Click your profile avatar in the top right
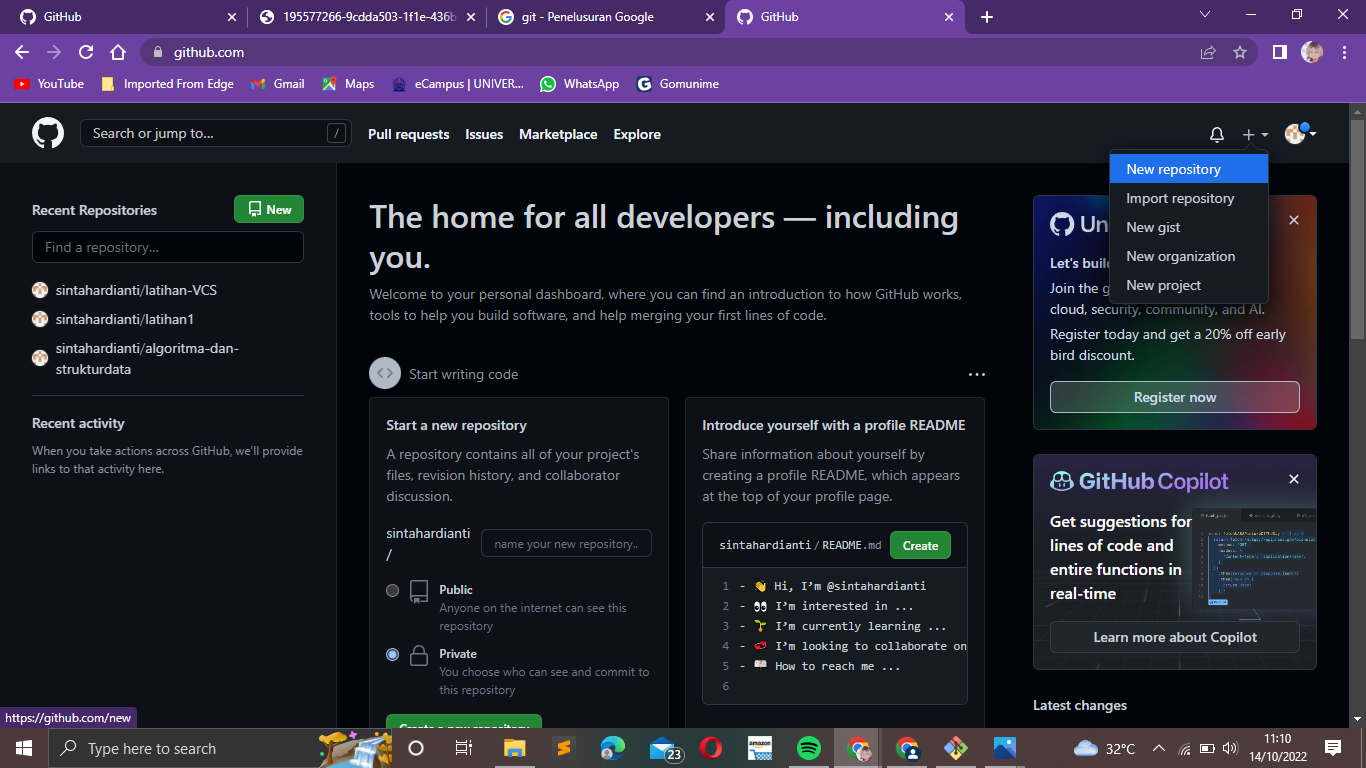Image resolution: width=1366 pixels, height=768 pixels. pyautogui.click(x=1294, y=133)
